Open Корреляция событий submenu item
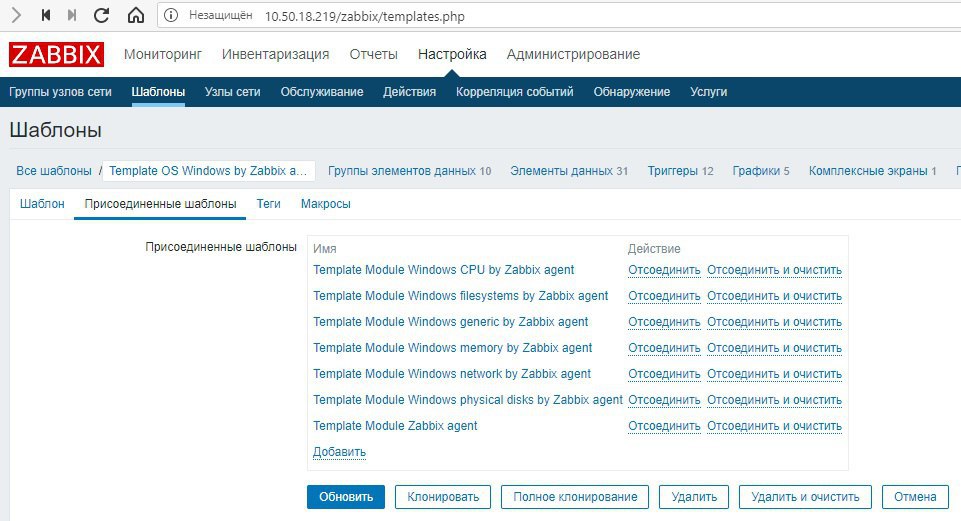961x521 pixels. pos(515,92)
